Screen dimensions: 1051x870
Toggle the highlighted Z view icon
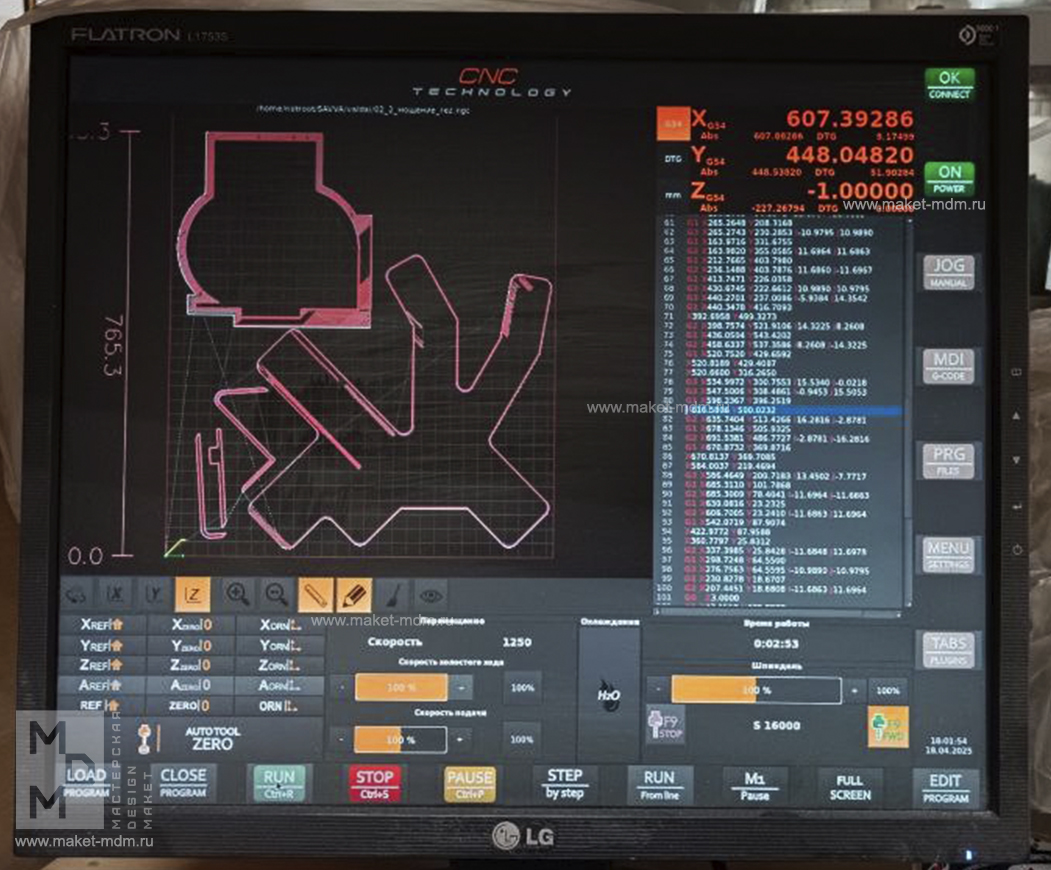[192, 595]
